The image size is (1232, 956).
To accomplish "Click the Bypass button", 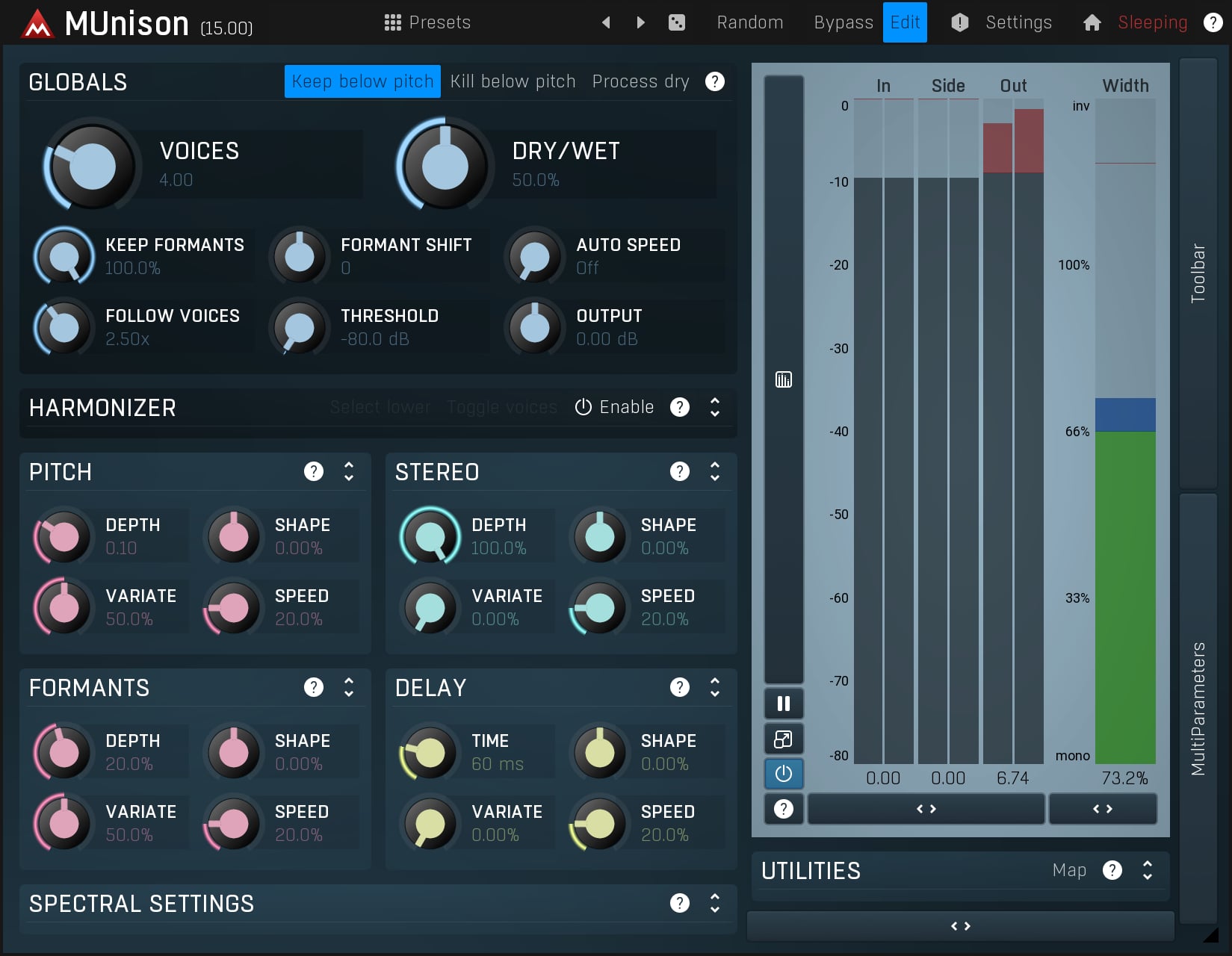I will [x=843, y=22].
